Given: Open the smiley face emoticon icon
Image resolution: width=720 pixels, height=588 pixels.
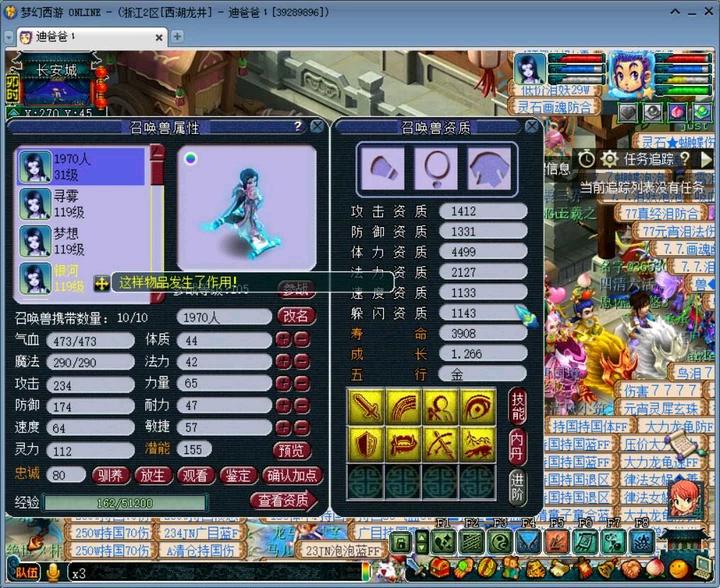Looking at the screenshot, I should 679,569.
